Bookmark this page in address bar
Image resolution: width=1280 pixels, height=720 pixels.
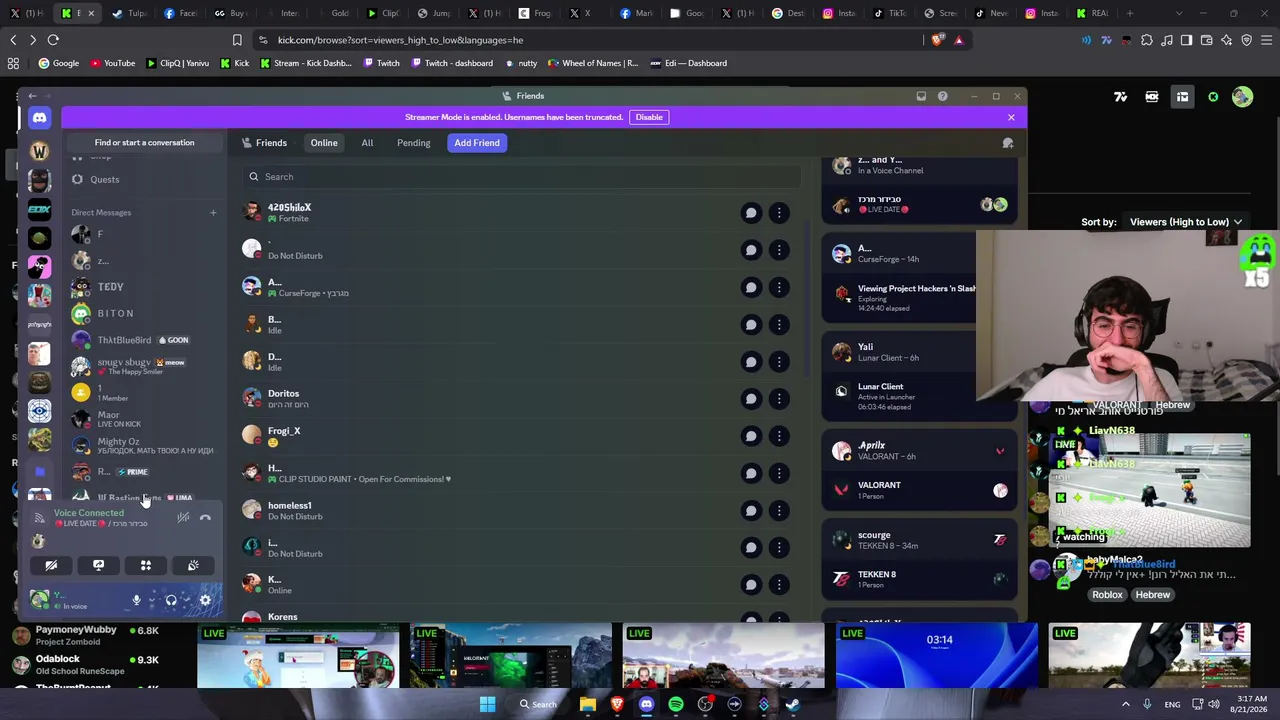pyautogui.click(x=237, y=40)
